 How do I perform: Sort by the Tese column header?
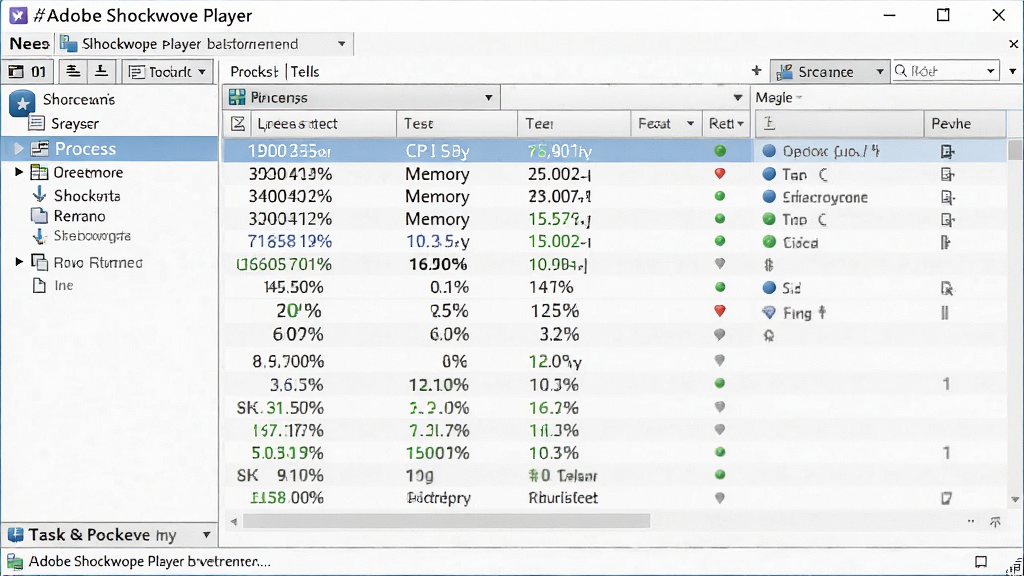tap(457, 123)
